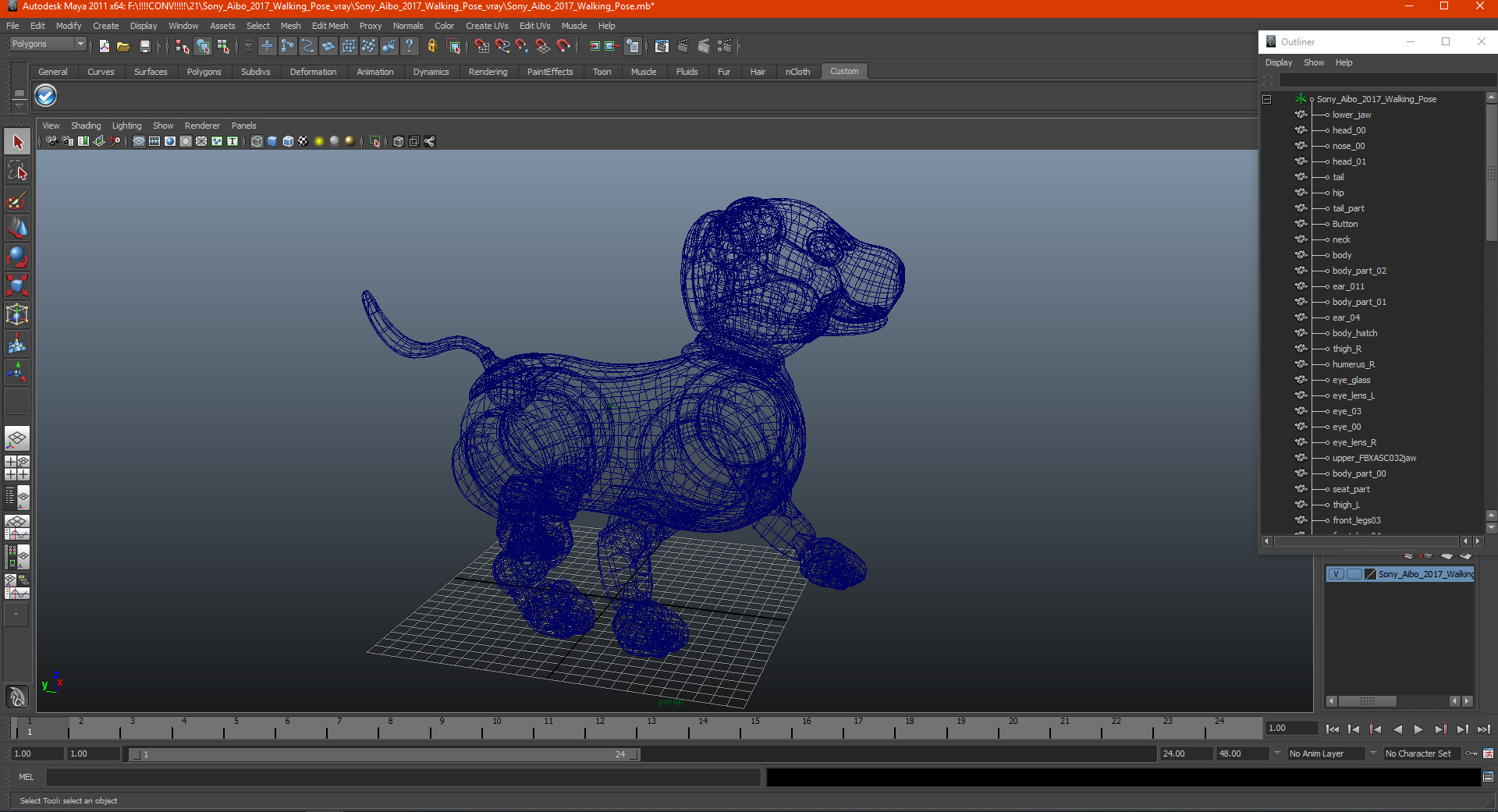This screenshot has width=1498, height=812.
Task: Toggle highlight selection mode icon
Action: coord(453,46)
